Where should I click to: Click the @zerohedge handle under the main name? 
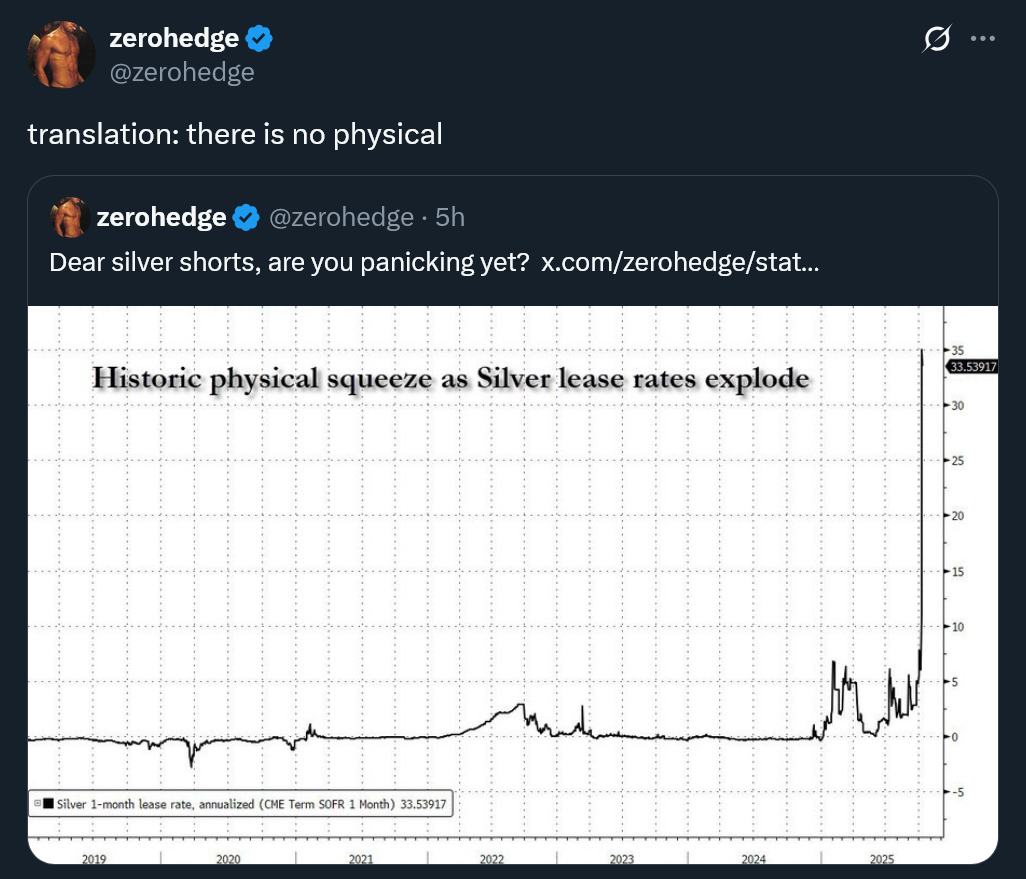182,72
